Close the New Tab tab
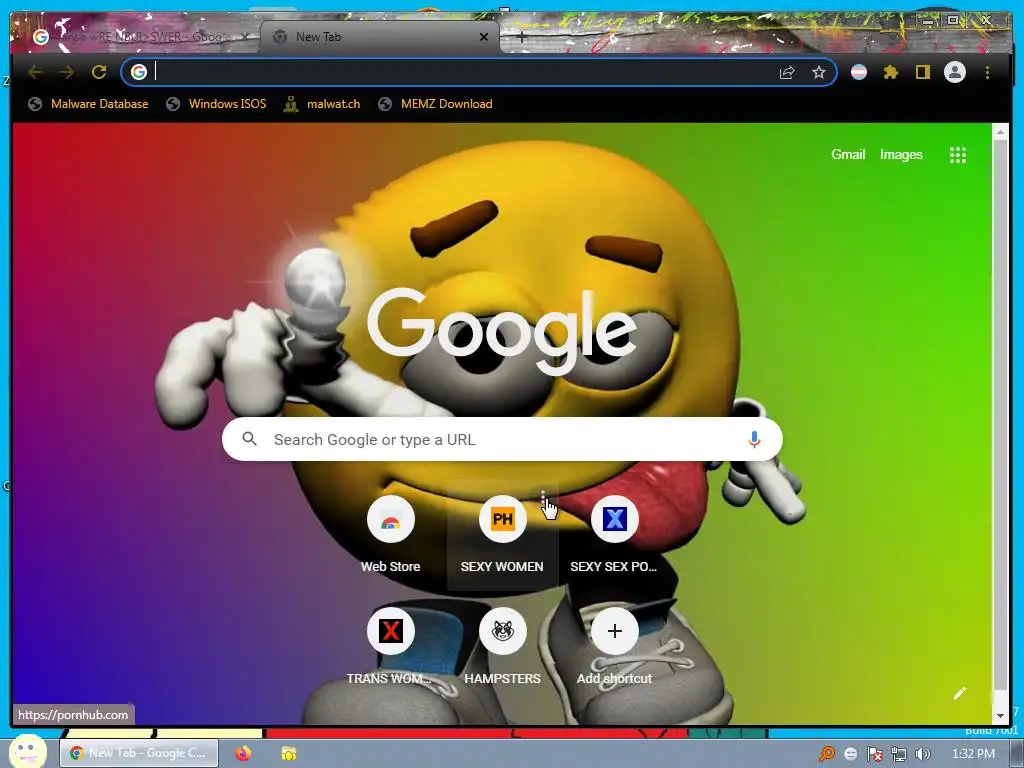 pos(484,37)
